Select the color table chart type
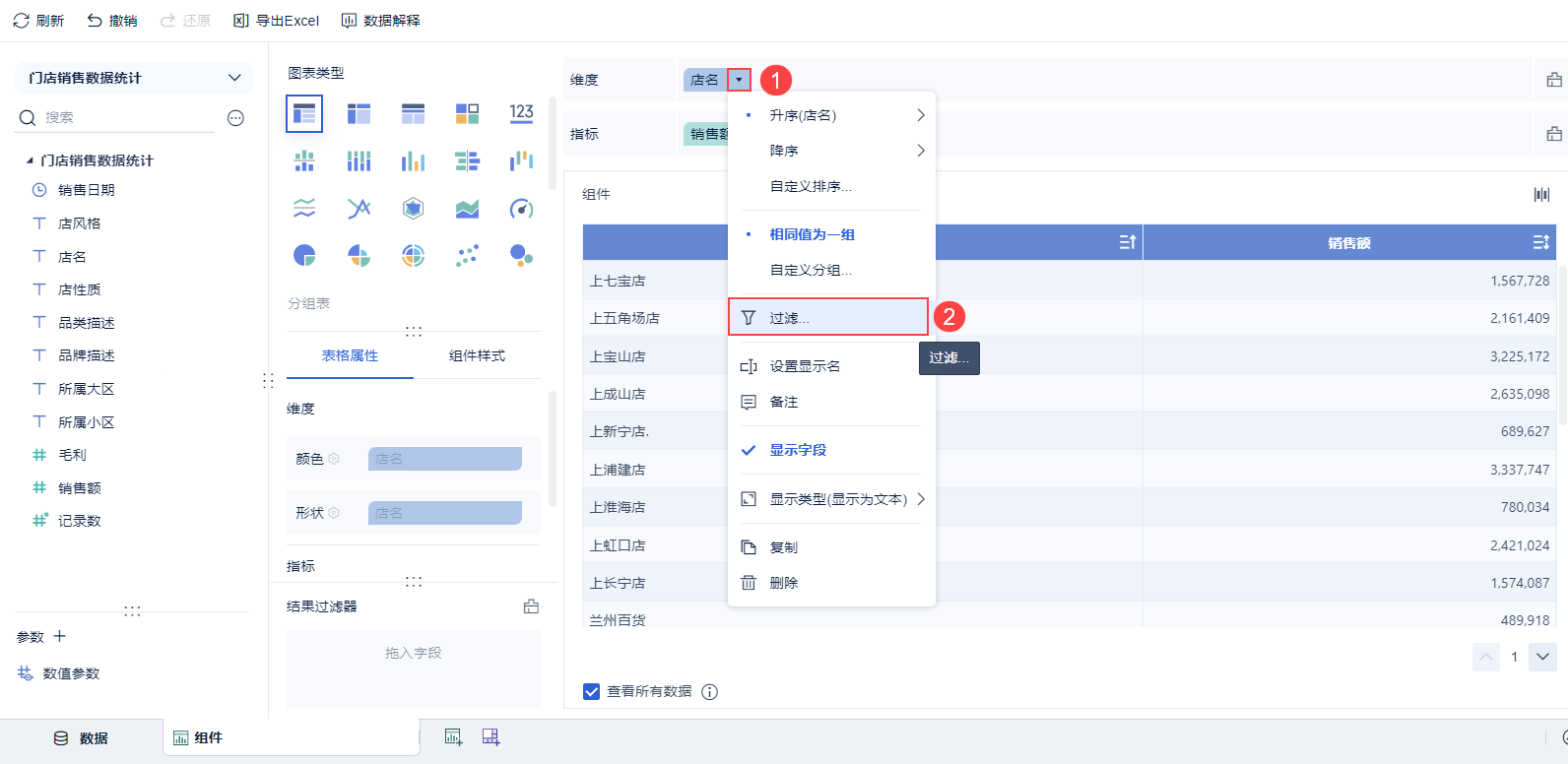Image resolution: width=1568 pixels, height=764 pixels. (467, 114)
